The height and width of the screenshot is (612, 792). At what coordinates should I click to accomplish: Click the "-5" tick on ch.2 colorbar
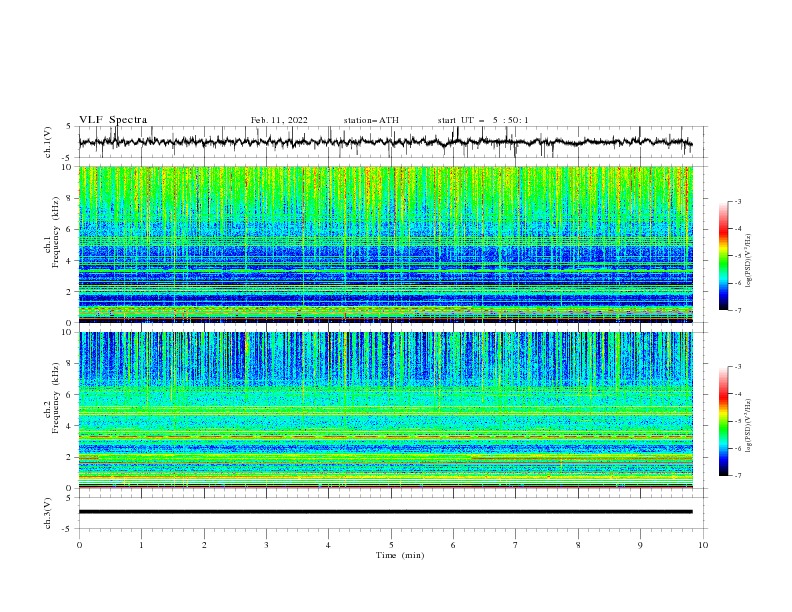click(737, 421)
